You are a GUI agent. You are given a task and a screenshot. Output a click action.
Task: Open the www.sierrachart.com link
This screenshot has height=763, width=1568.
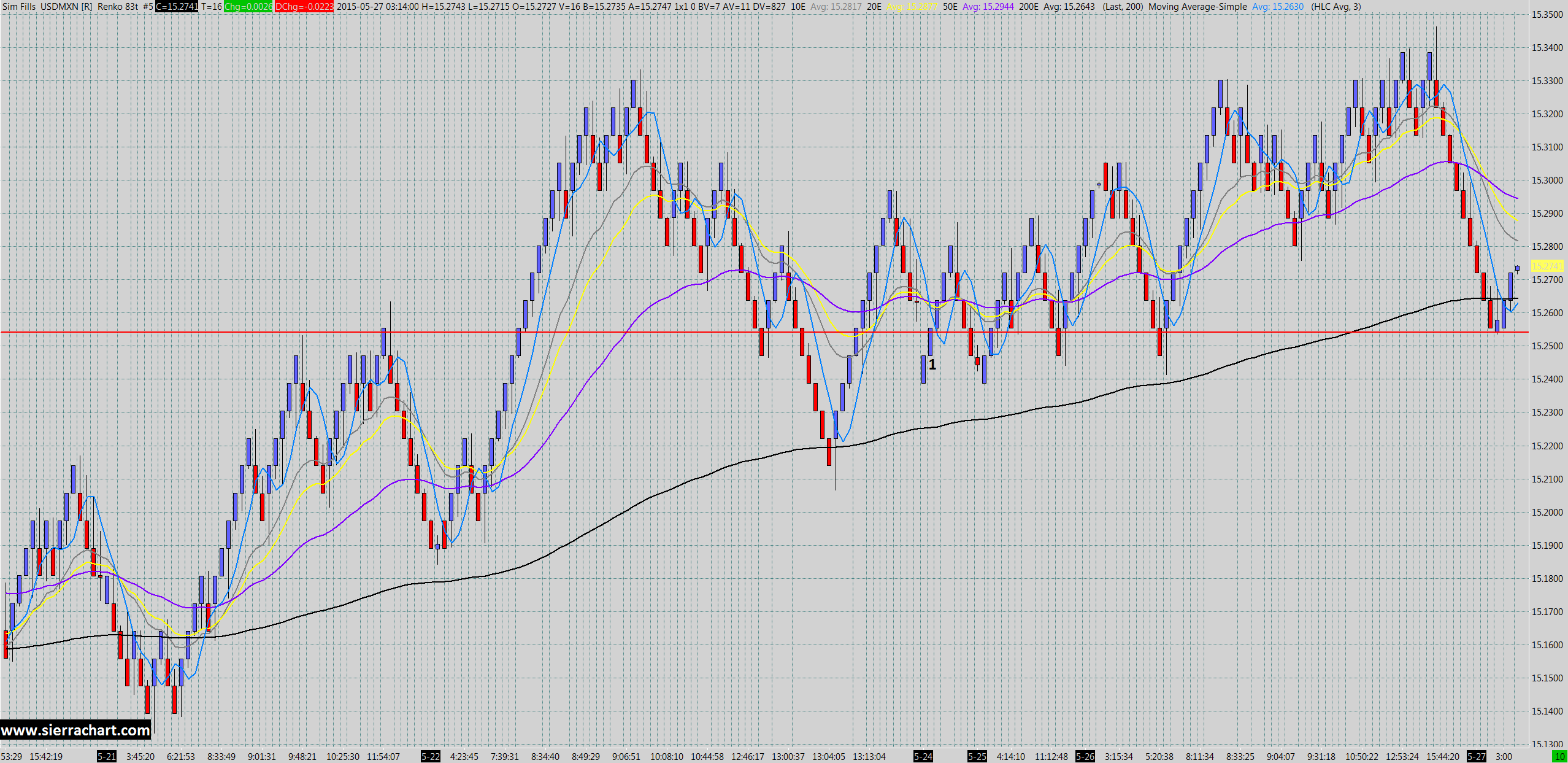point(75,730)
